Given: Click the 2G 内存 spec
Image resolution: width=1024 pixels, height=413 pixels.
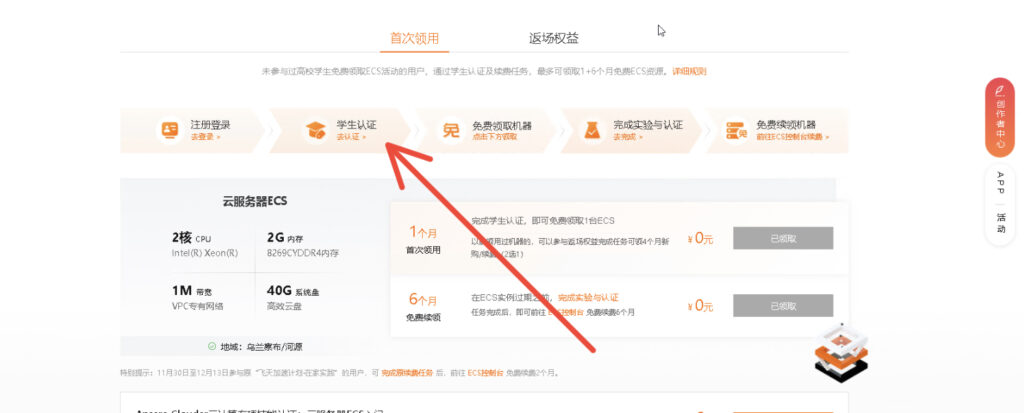Looking at the screenshot, I should click(285, 238).
